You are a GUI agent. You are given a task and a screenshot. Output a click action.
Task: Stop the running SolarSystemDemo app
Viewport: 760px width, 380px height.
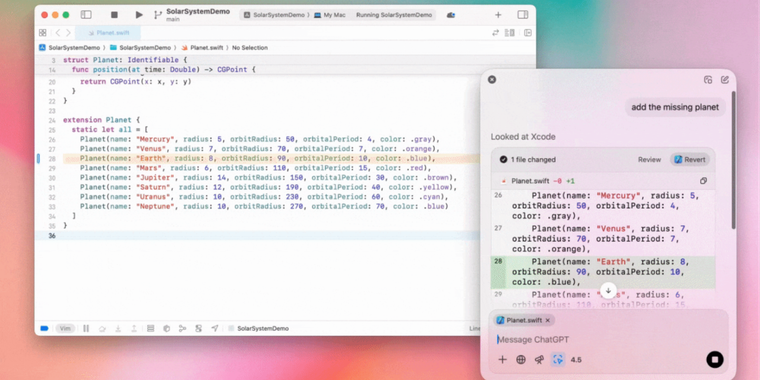(x=114, y=15)
